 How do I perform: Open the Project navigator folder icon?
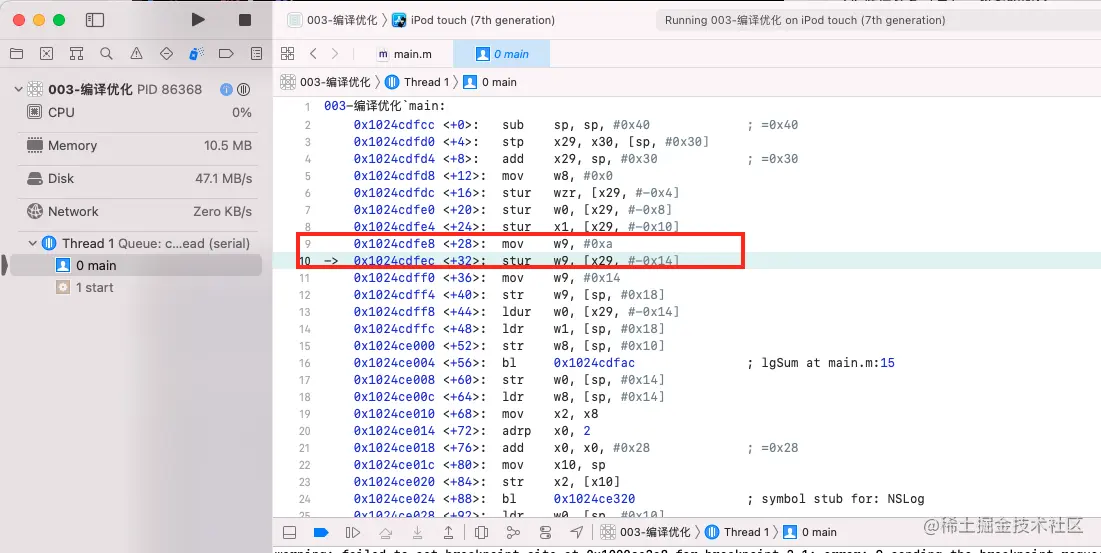click(16, 53)
